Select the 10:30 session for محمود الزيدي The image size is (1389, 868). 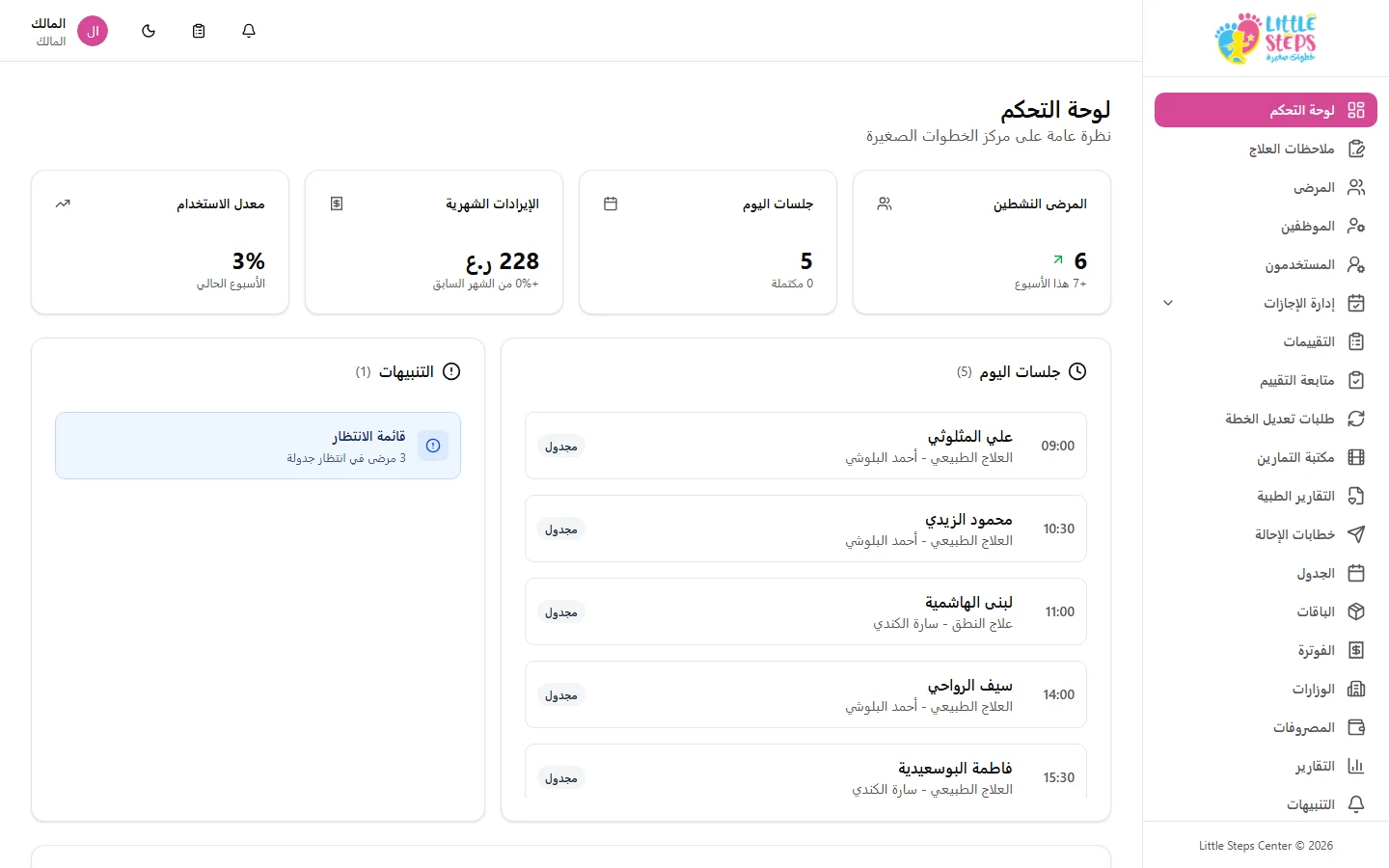pyautogui.click(x=805, y=529)
